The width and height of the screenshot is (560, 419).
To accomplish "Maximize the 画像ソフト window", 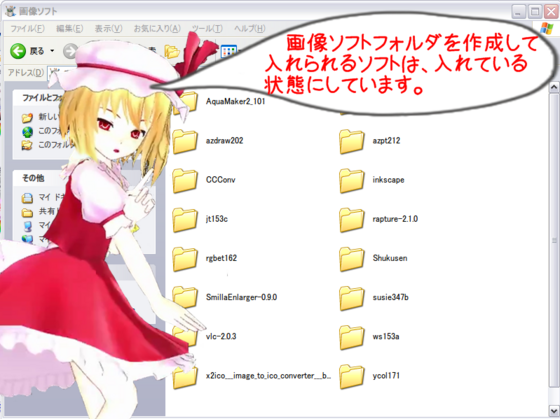I will [x=535, y=11].
